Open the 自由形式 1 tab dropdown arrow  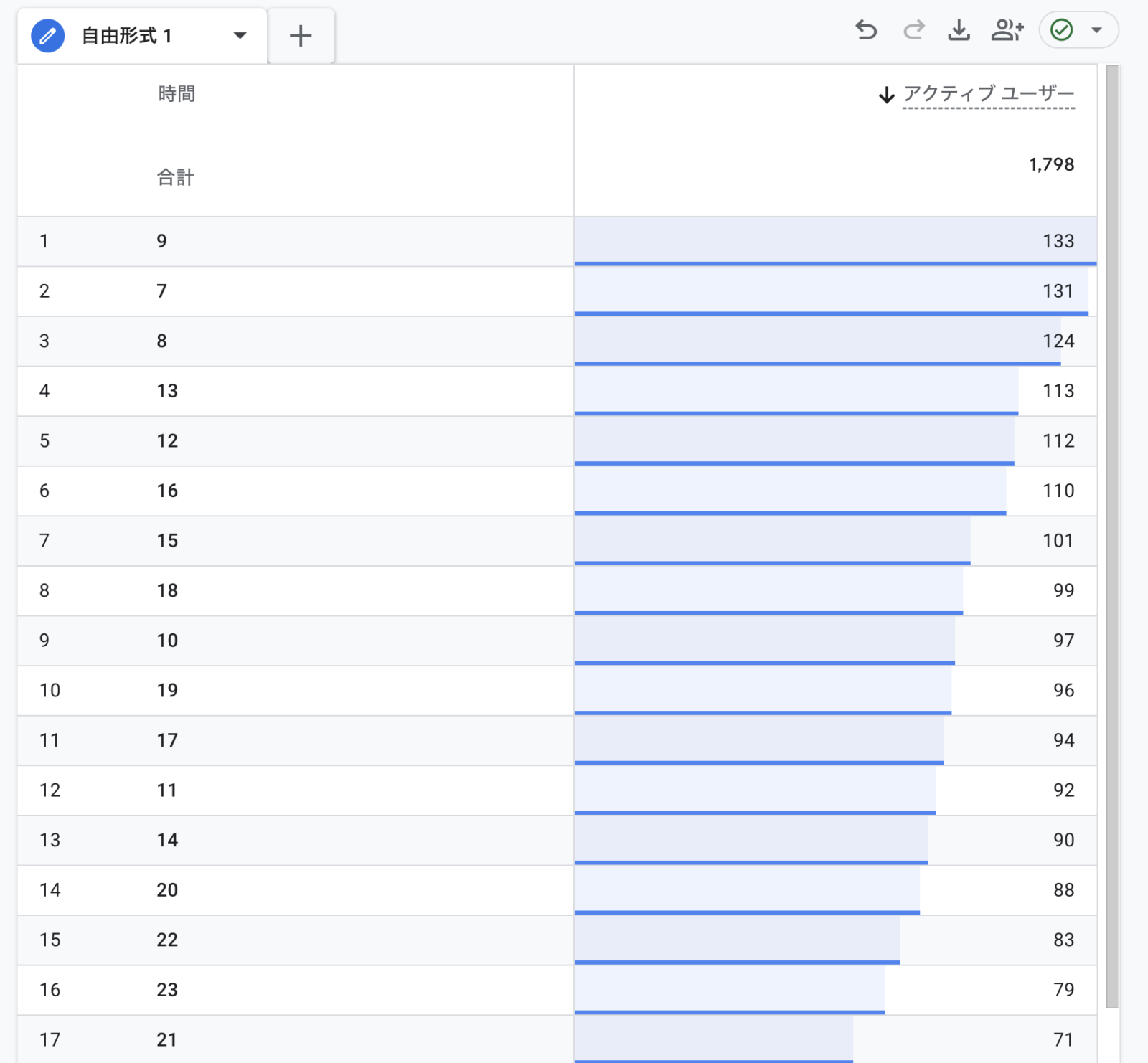240,35
